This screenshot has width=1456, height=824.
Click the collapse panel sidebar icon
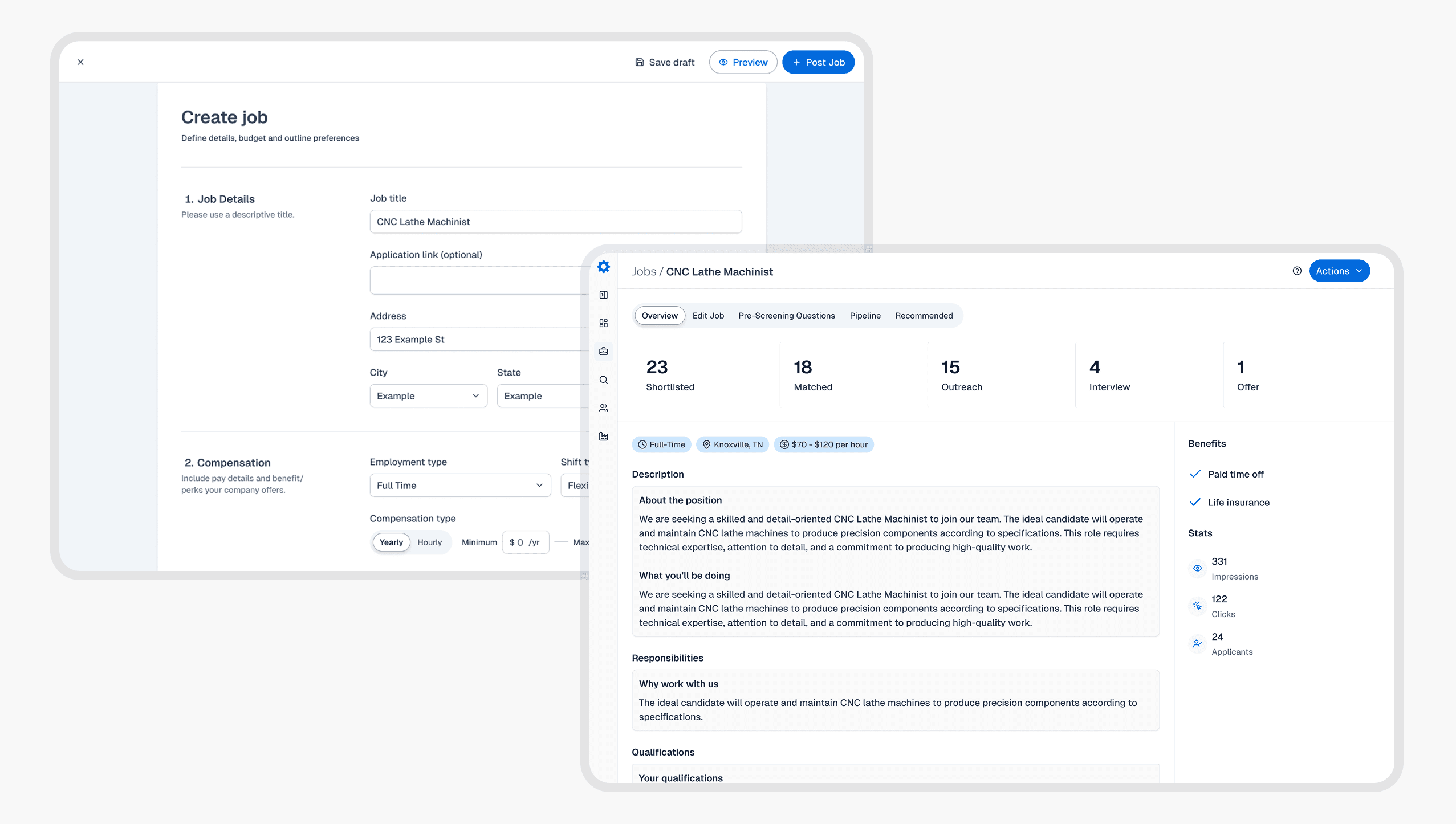pos(603,295)
